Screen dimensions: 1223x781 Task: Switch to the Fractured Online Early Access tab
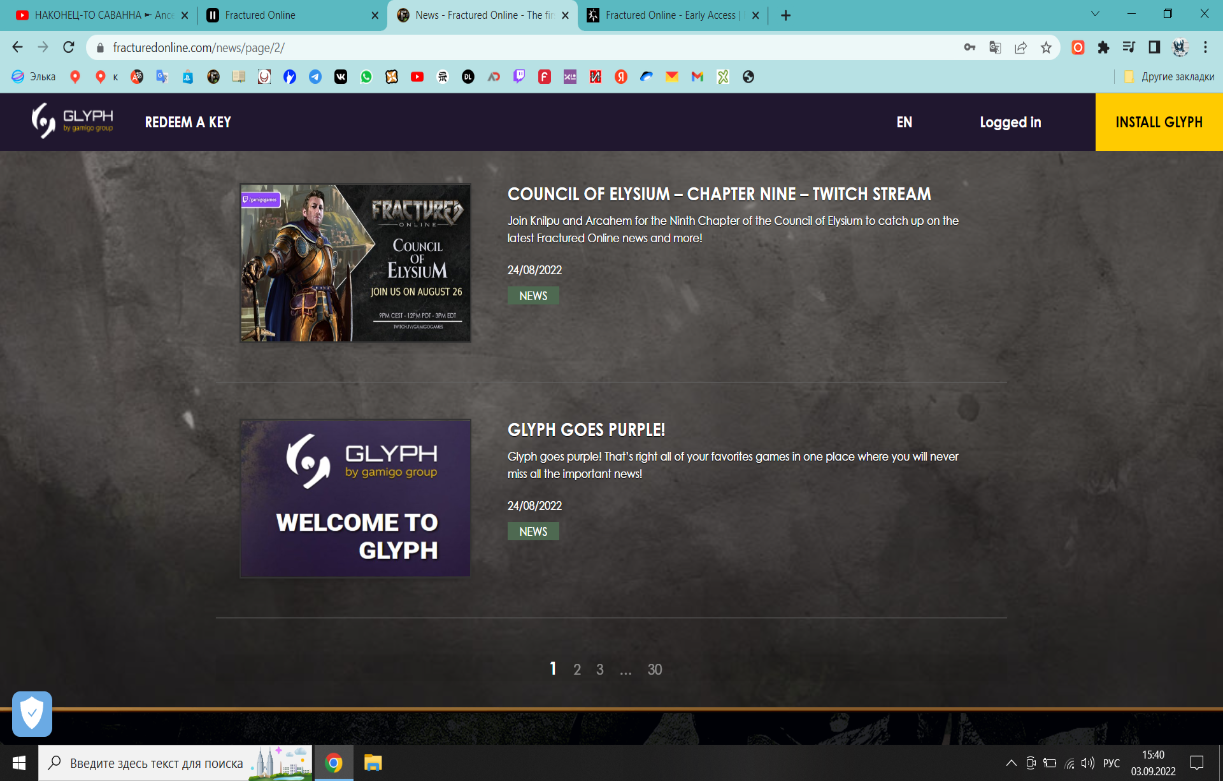pos(672,15)
